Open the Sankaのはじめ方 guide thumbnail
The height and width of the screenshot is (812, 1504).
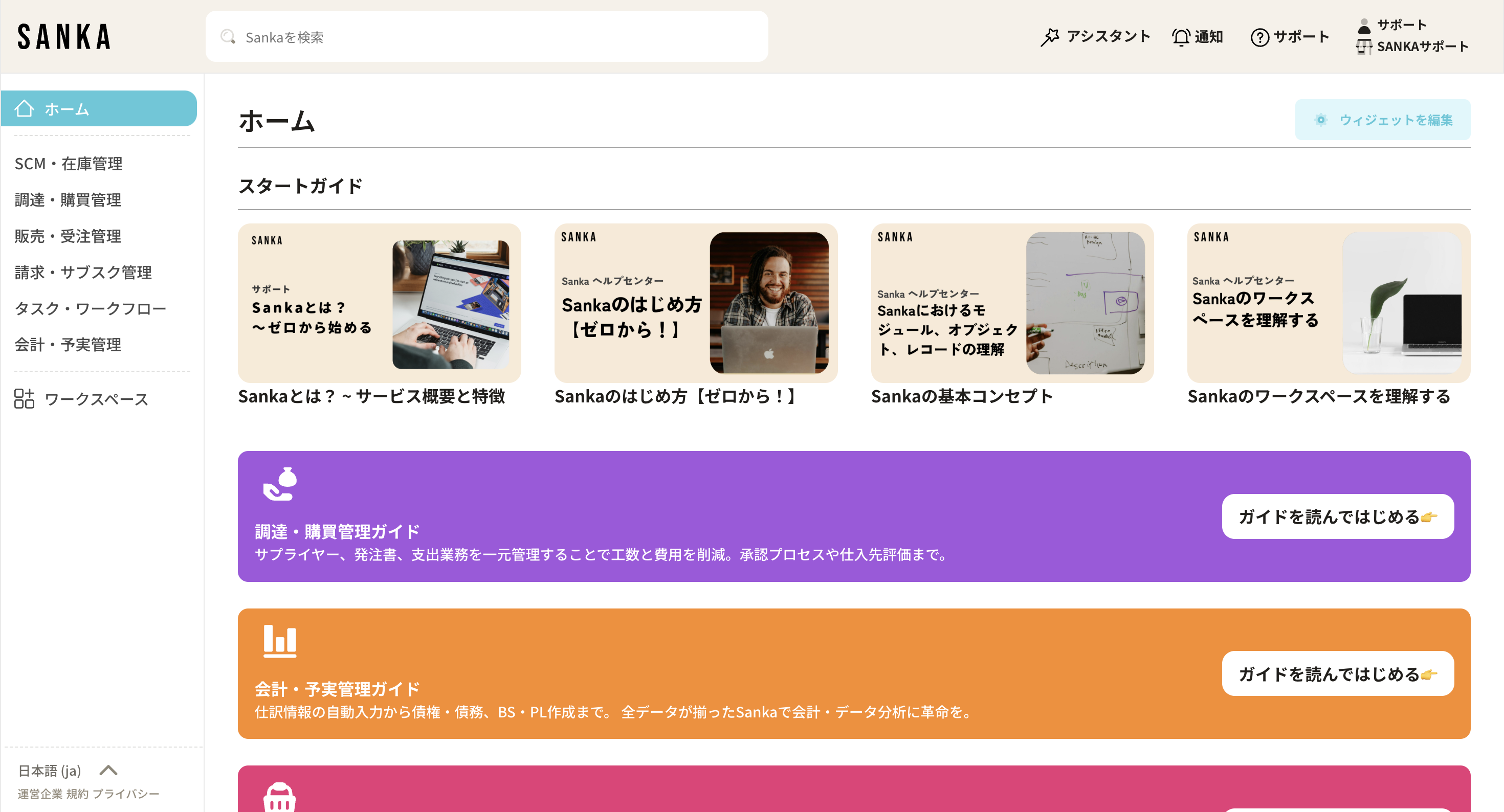[x=695, y=303]
